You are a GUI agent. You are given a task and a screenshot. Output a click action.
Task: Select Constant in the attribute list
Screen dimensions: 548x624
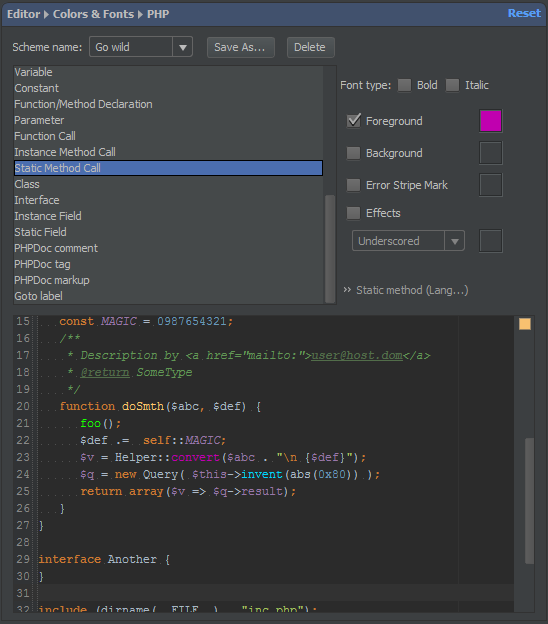point(168,88)
